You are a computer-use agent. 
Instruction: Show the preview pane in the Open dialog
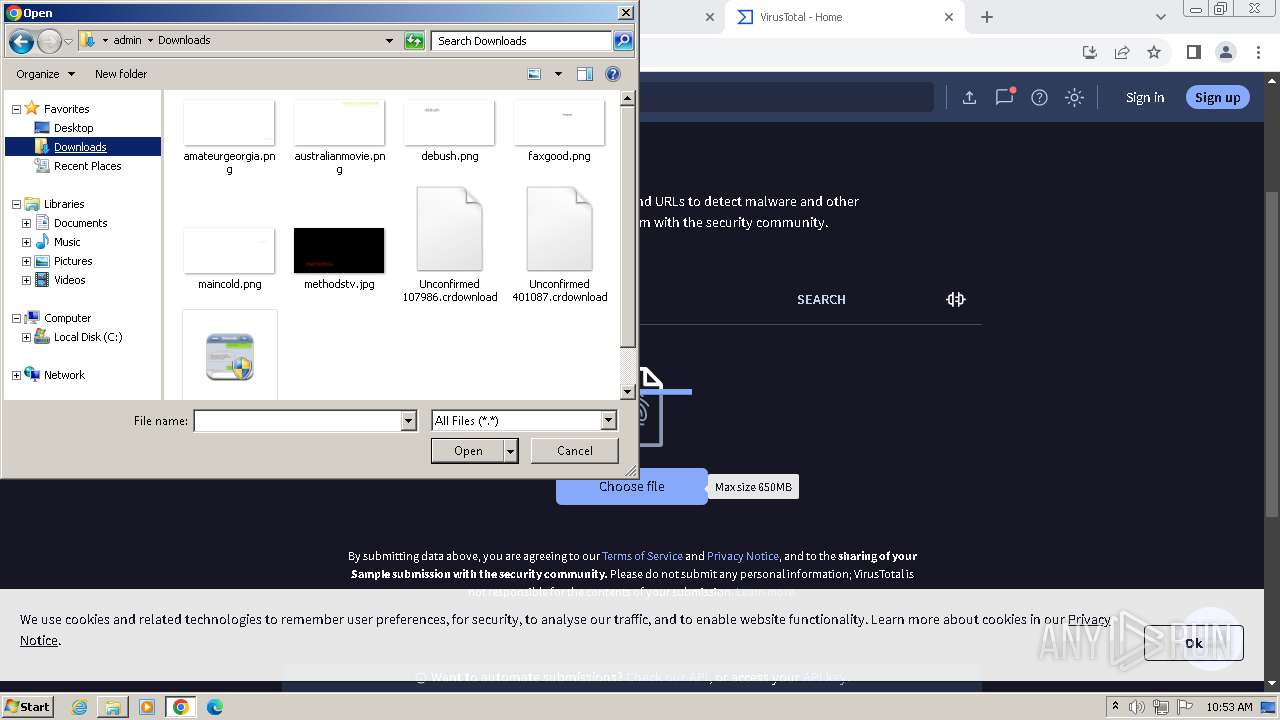click(585, 74)
